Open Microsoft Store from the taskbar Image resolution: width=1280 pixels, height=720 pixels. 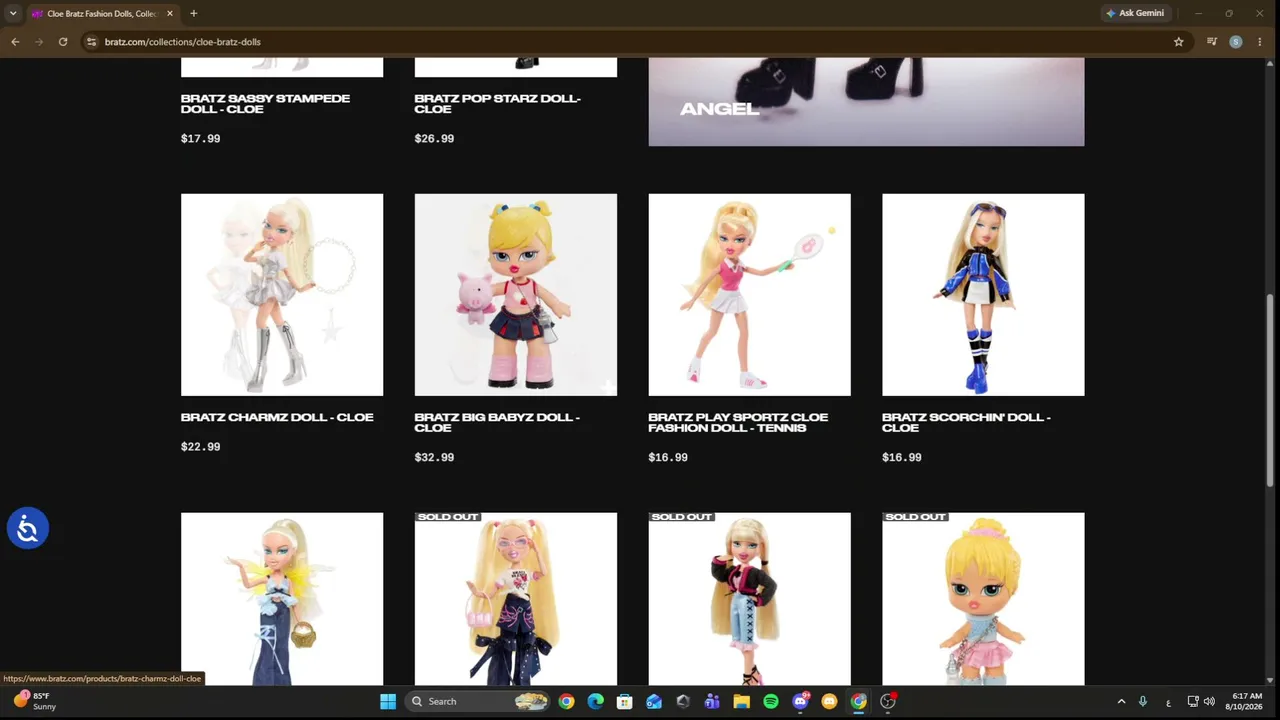[625, 701]
